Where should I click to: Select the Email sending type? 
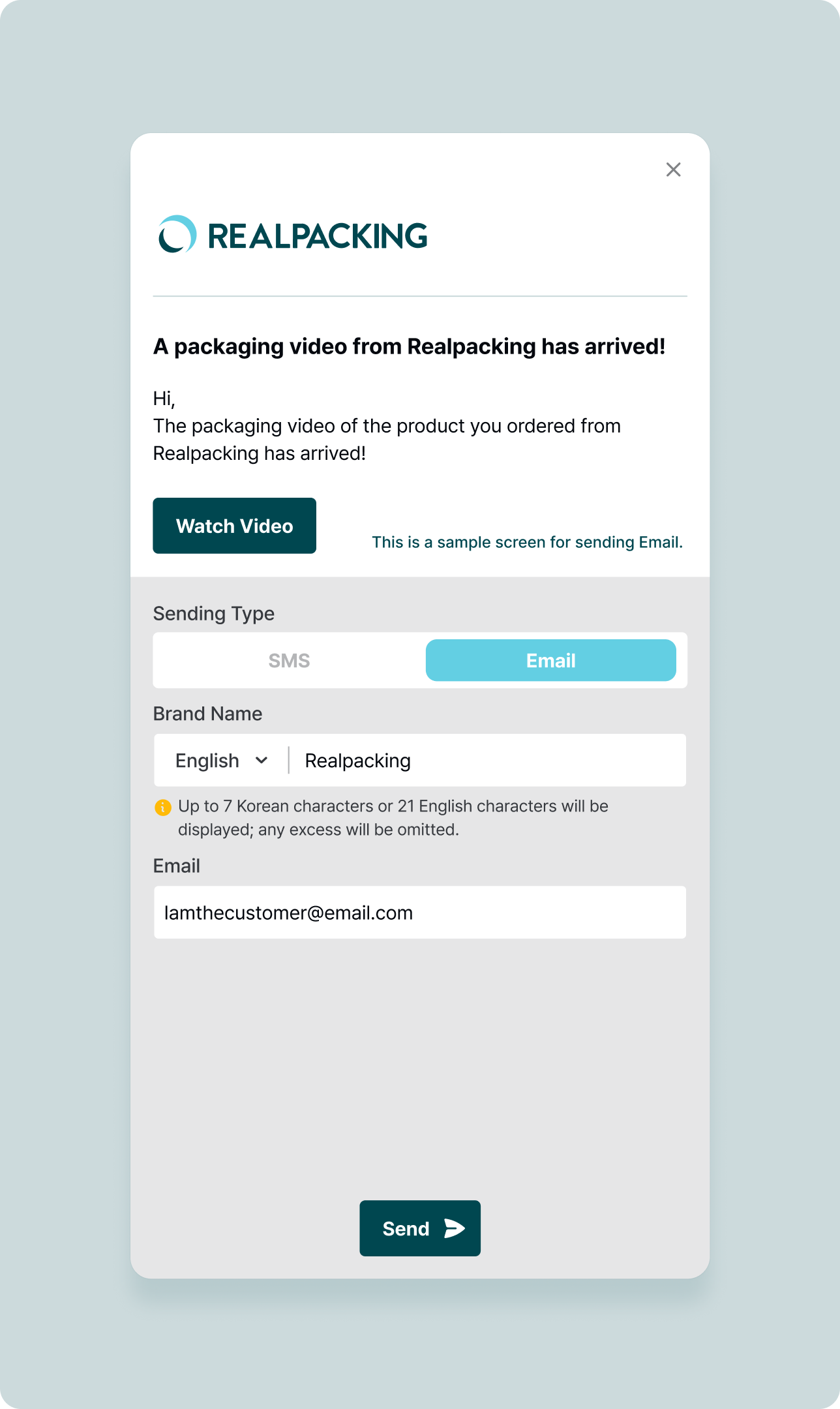pos(550,661)
